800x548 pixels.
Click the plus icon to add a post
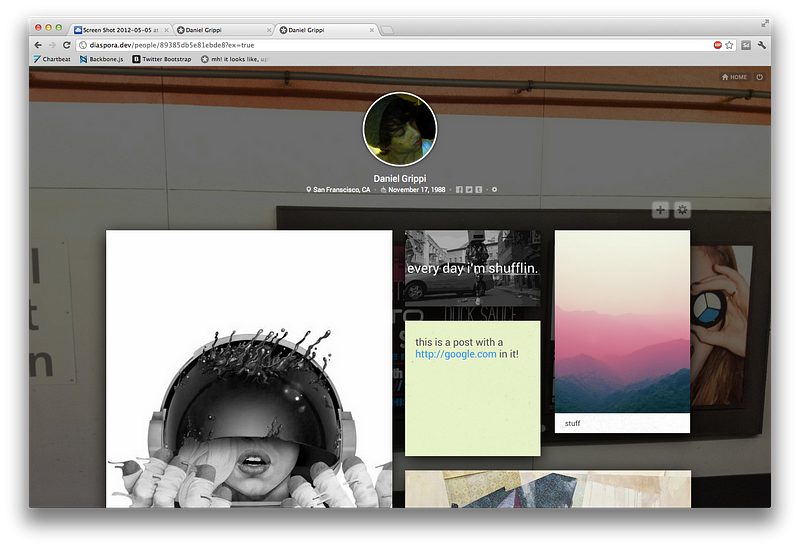[660, 210]
